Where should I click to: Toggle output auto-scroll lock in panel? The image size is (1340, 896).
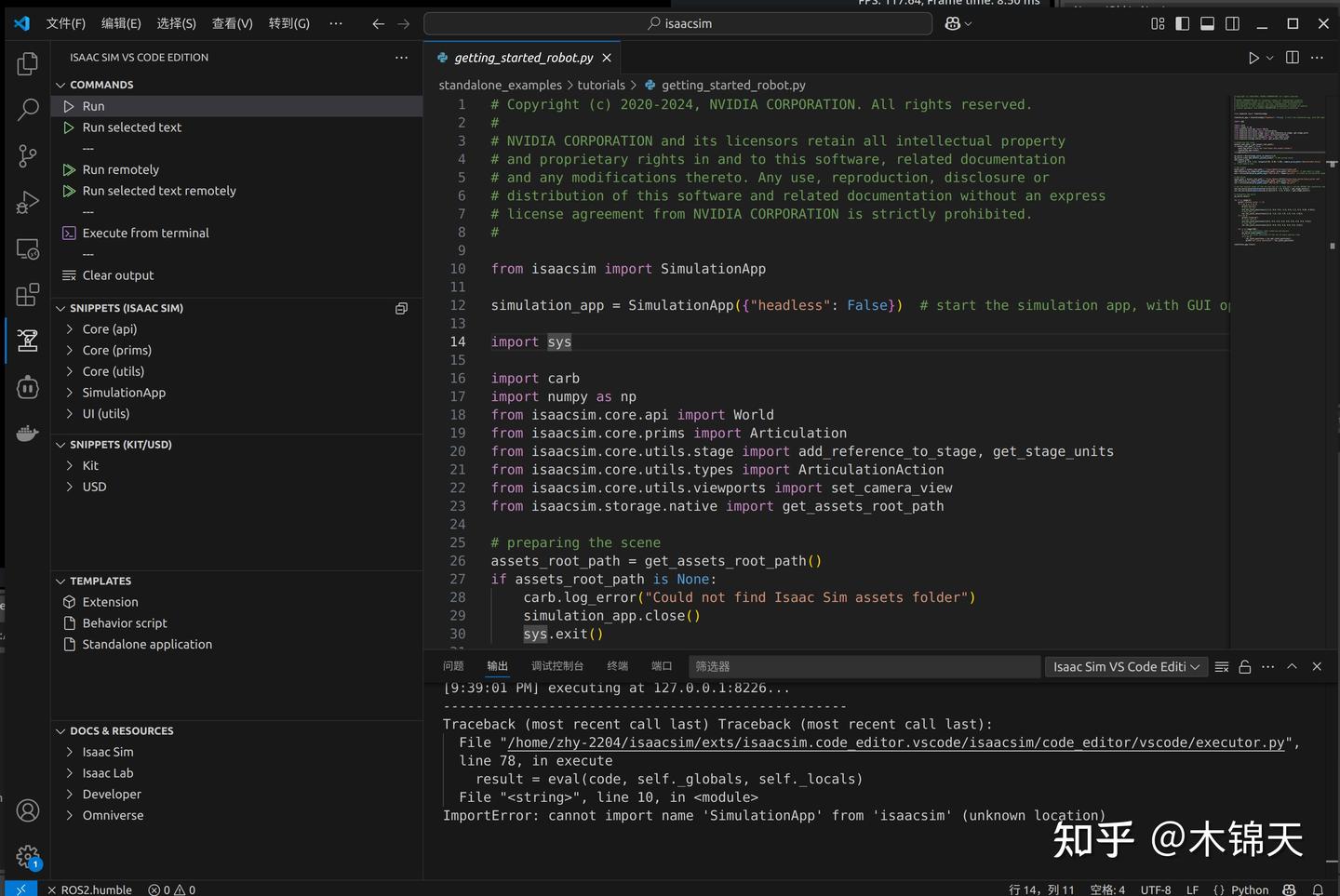(1244, 666)
